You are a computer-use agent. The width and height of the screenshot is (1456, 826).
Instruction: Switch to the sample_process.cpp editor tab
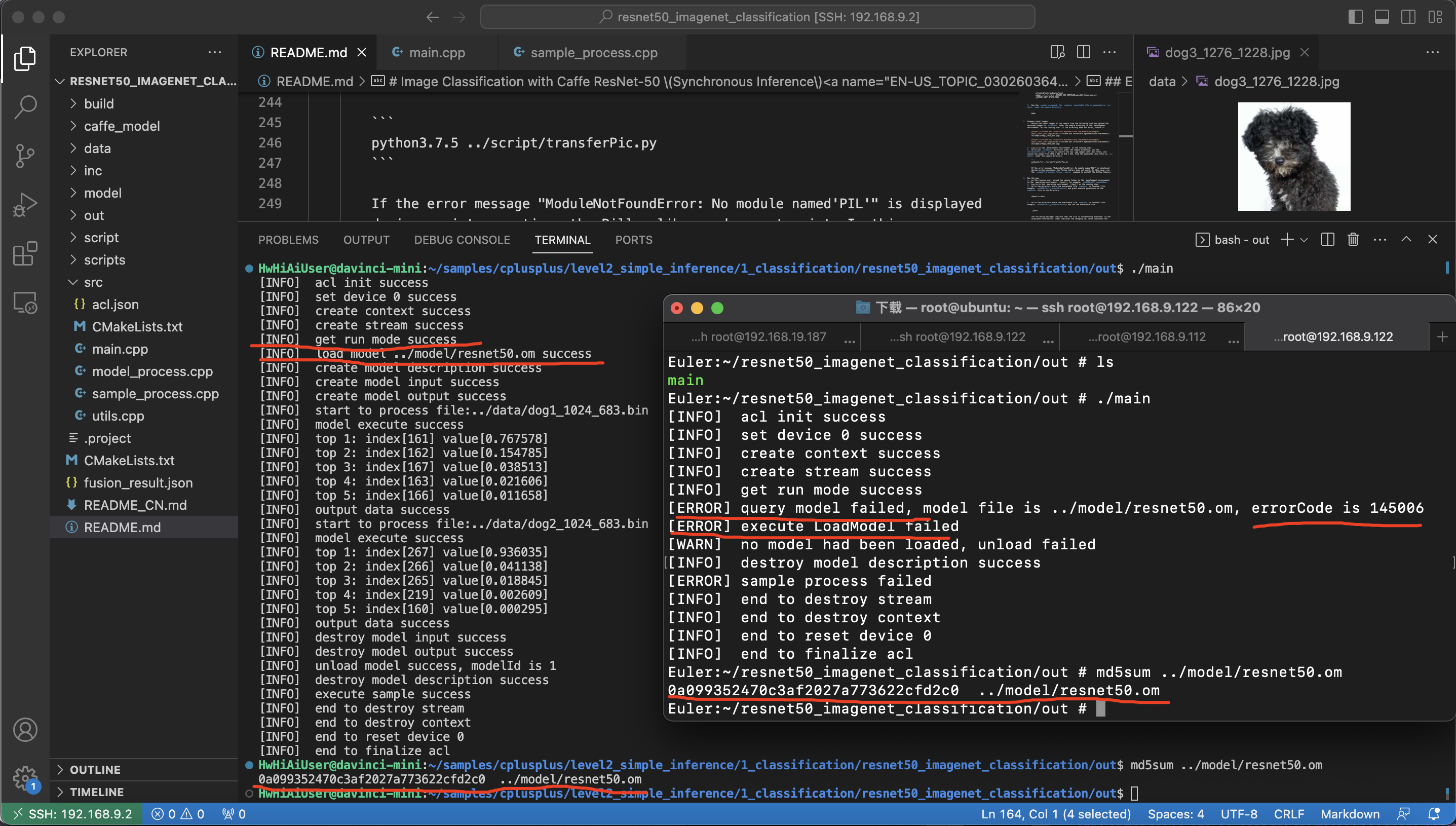[593, 52]
